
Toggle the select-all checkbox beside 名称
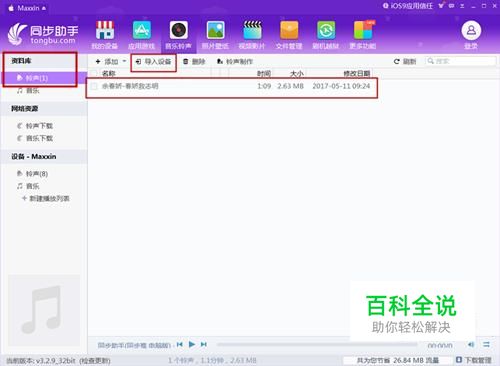coord(94,73)
